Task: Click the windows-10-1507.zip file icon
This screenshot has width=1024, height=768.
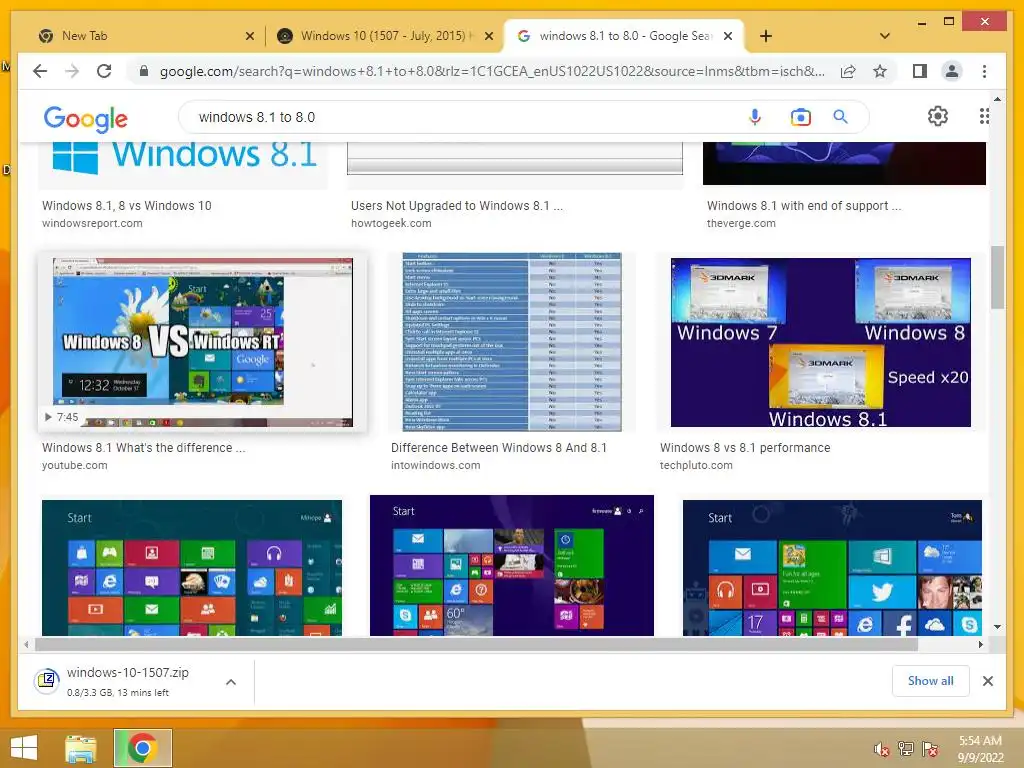Action: pos(47,681)
